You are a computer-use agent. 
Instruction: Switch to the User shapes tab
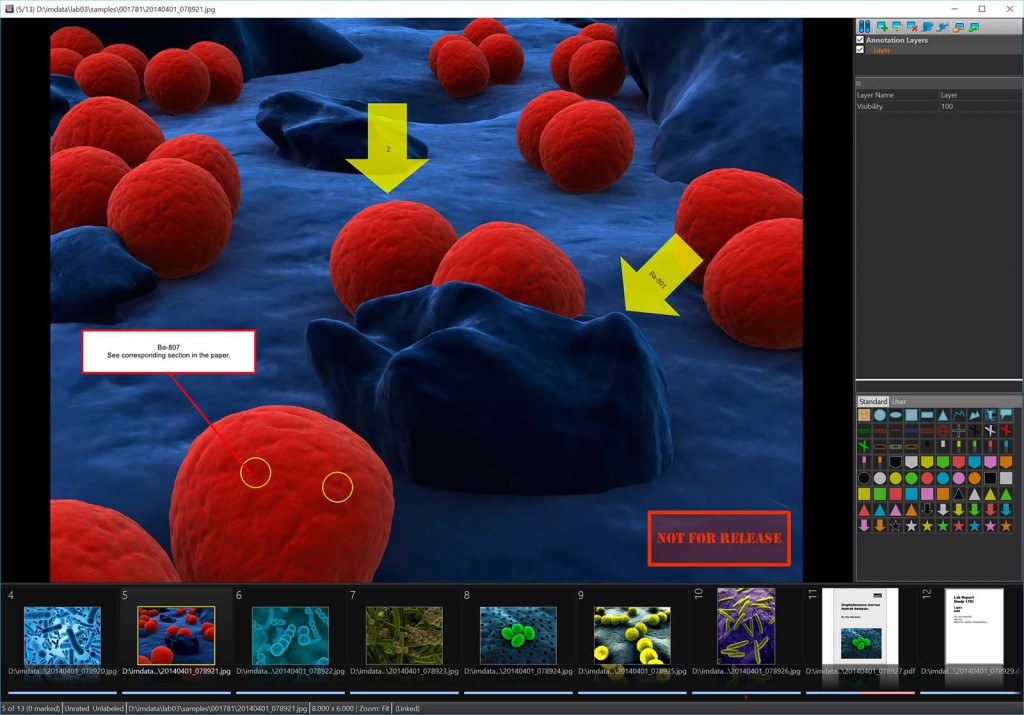click(x=898, y=402)
